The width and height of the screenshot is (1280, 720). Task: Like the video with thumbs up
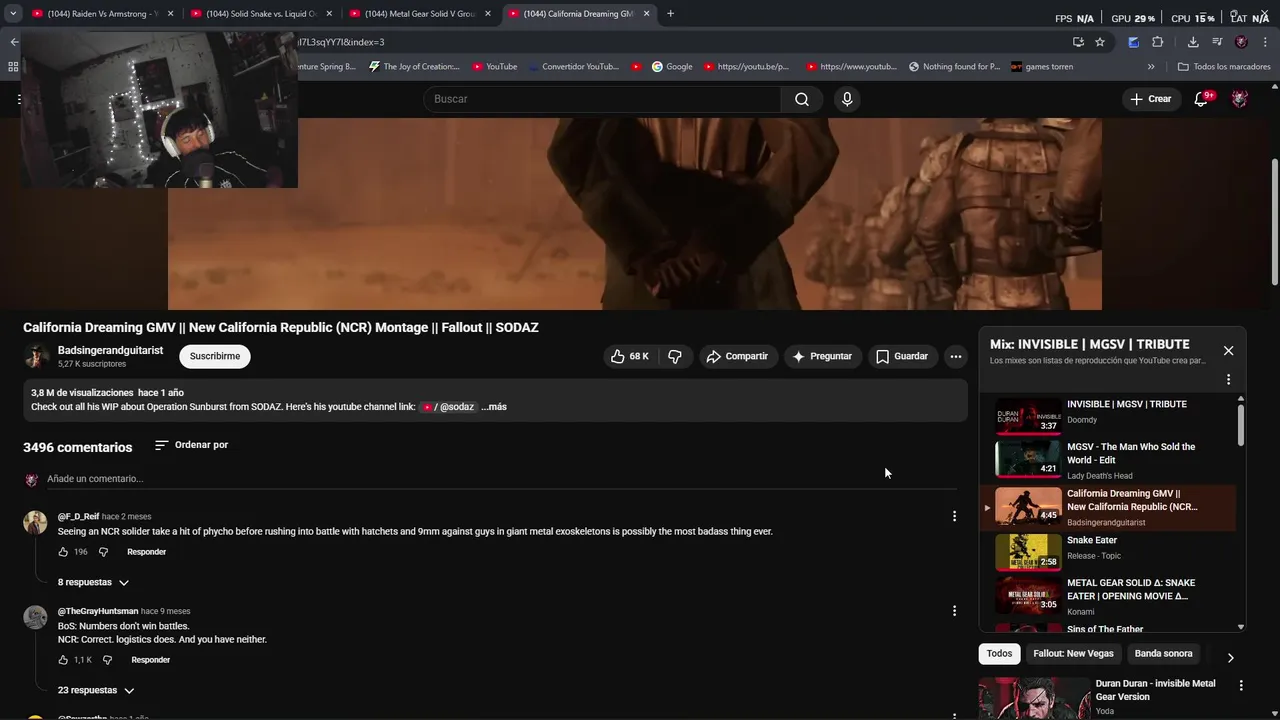tap(630, 356)
